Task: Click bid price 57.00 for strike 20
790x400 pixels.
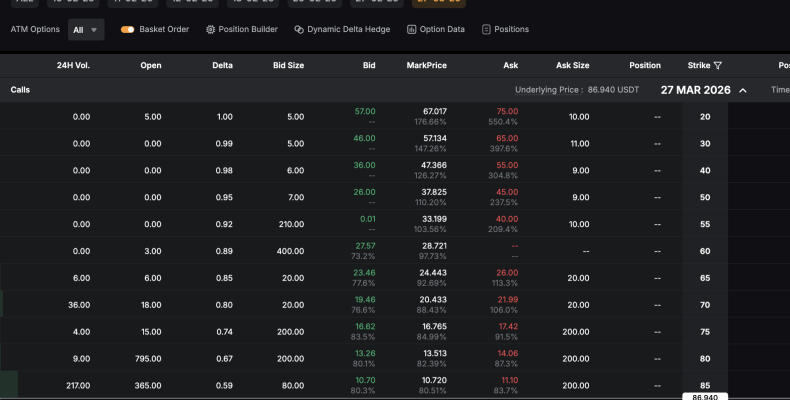Action: (x=365, y=111)
